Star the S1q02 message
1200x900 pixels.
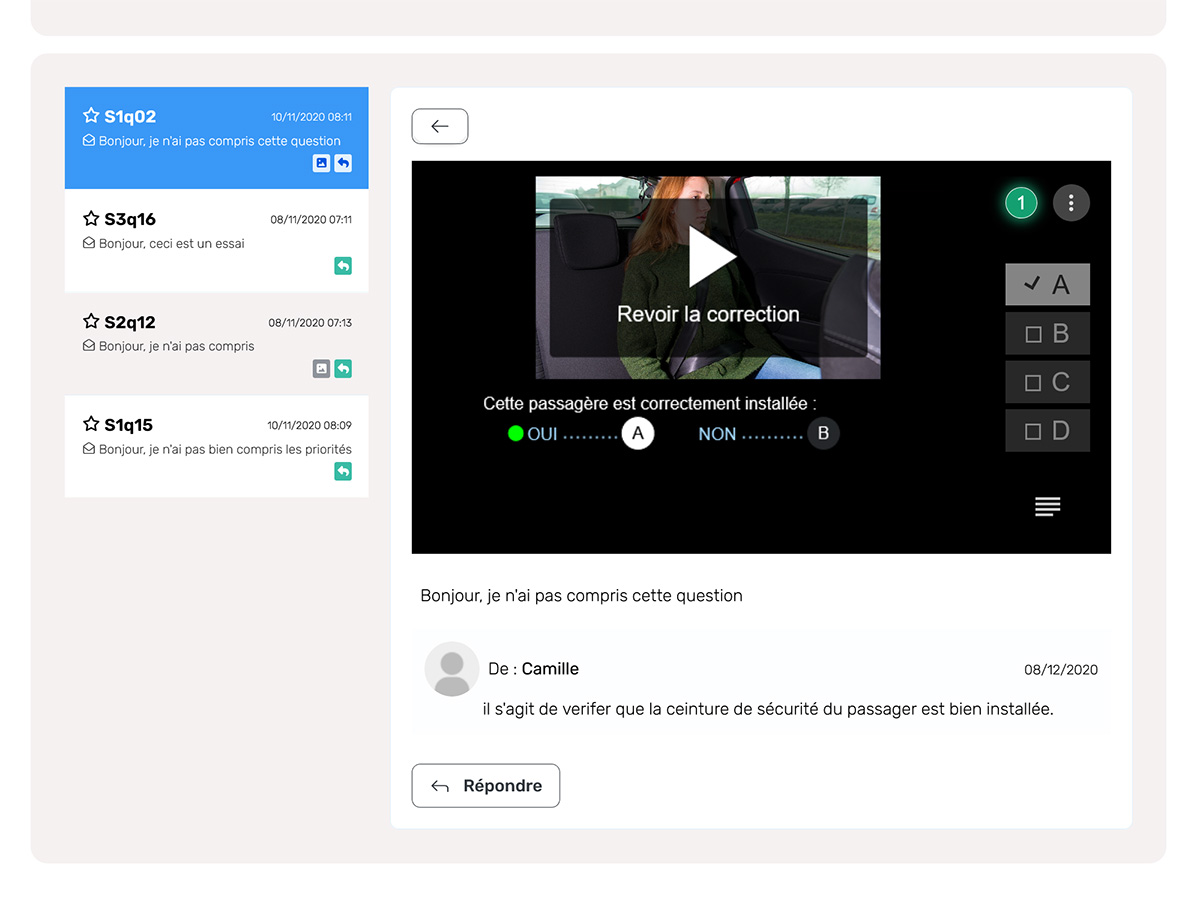click(x=91, y=116)
